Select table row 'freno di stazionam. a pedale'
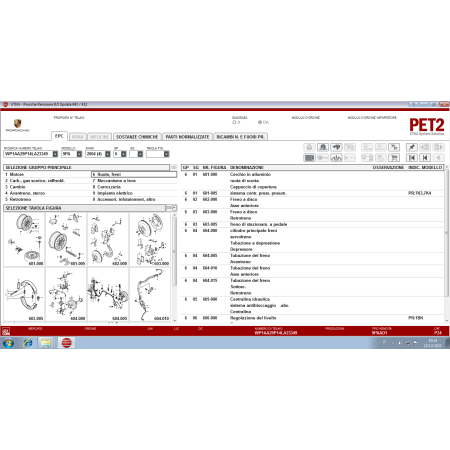The width and height of the screenshot is (450, 450). pos(313,224)
